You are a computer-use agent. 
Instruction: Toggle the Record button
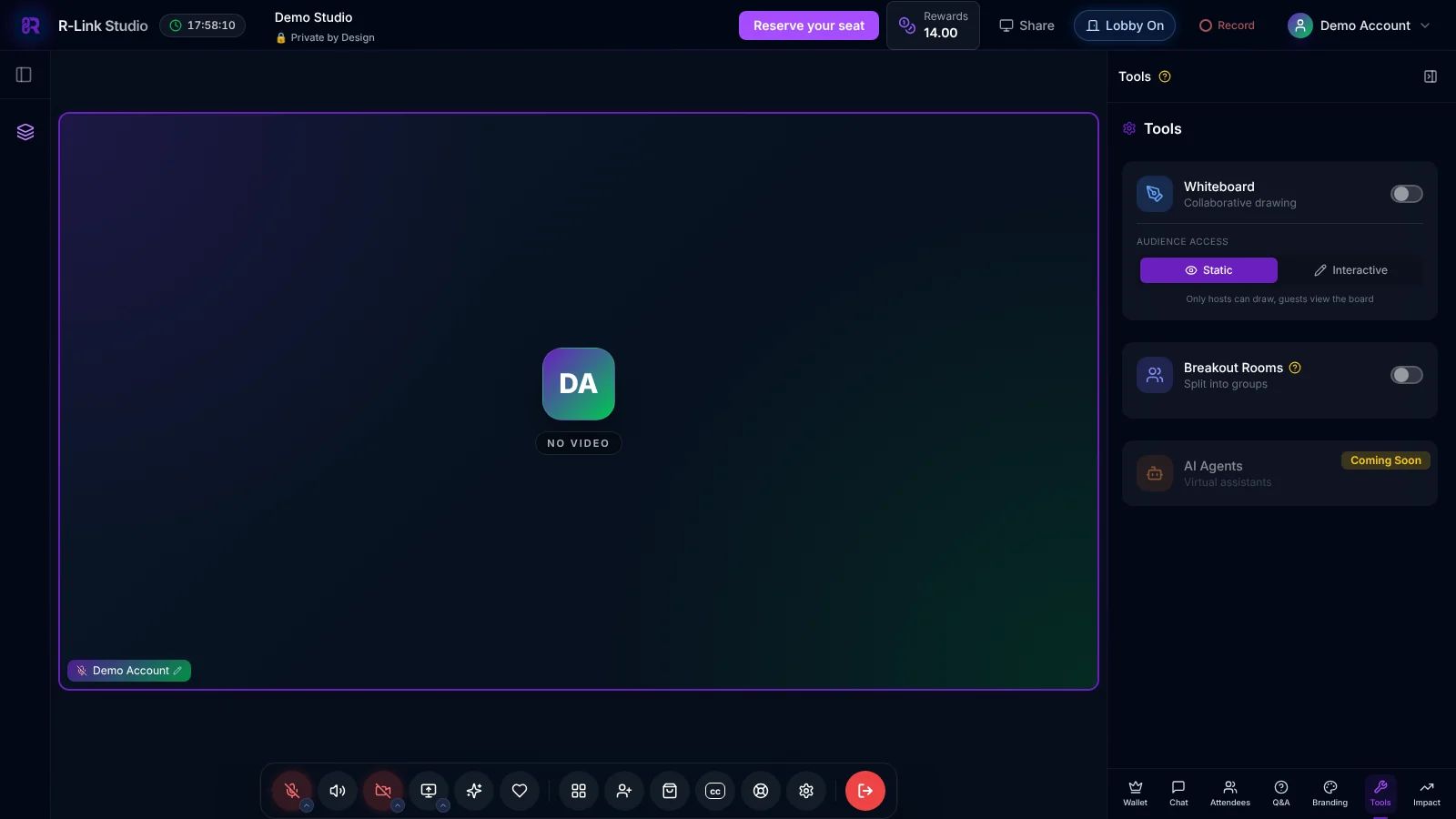(x=1227, y=25)
